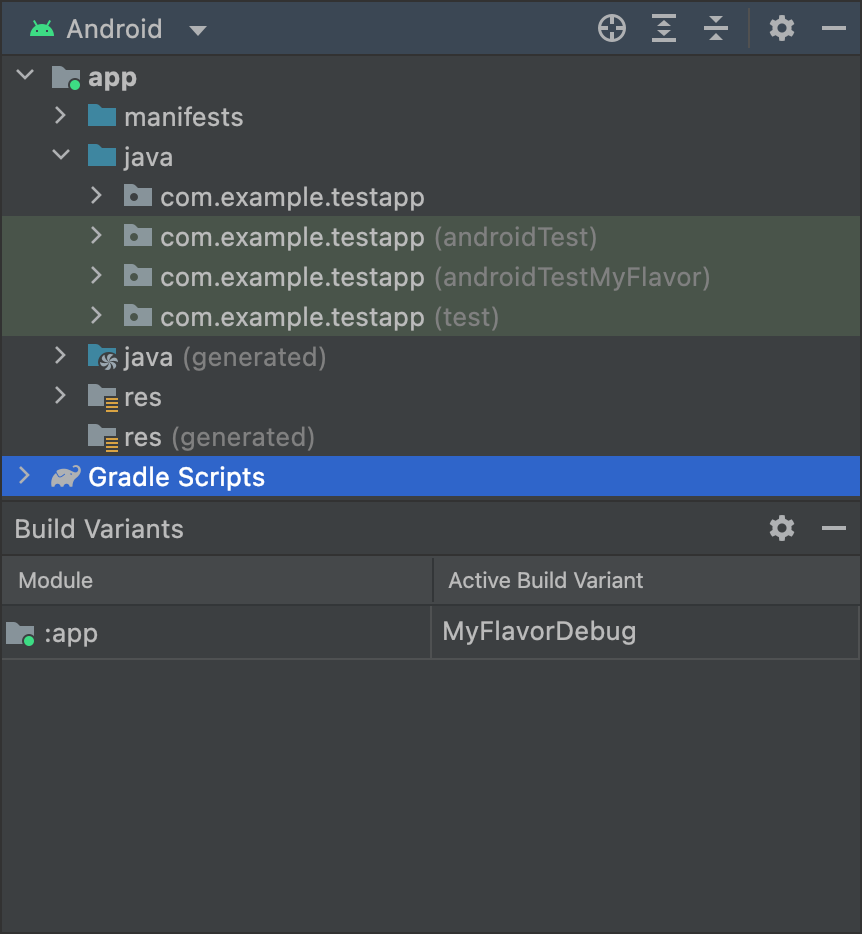862x934 pixels.
Task: Hide the Project tool window
Action: point(836,28)
